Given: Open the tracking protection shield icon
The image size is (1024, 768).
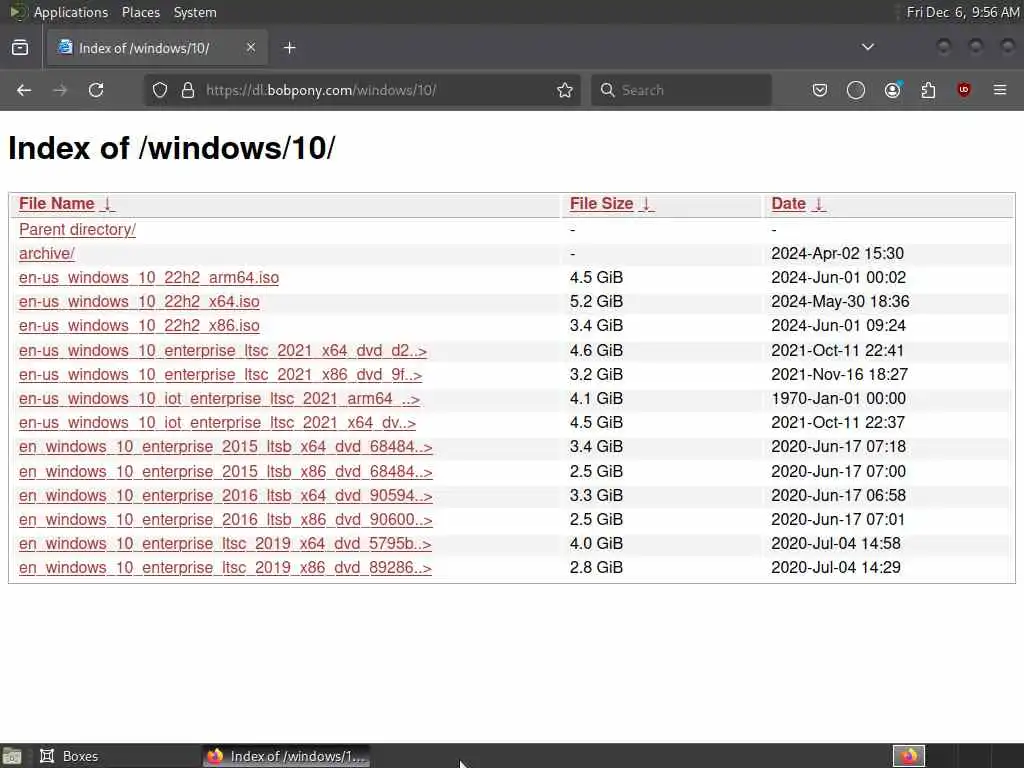Looking at the screenshot, I should [x=160, y=90].
